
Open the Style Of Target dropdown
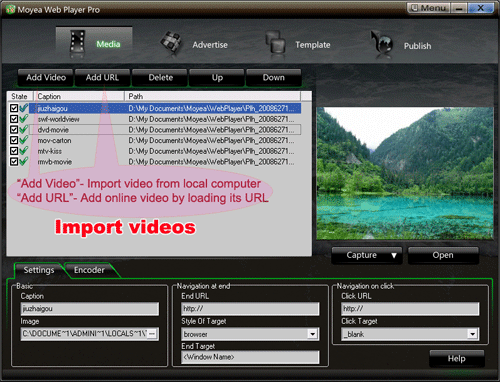[312, 334]
